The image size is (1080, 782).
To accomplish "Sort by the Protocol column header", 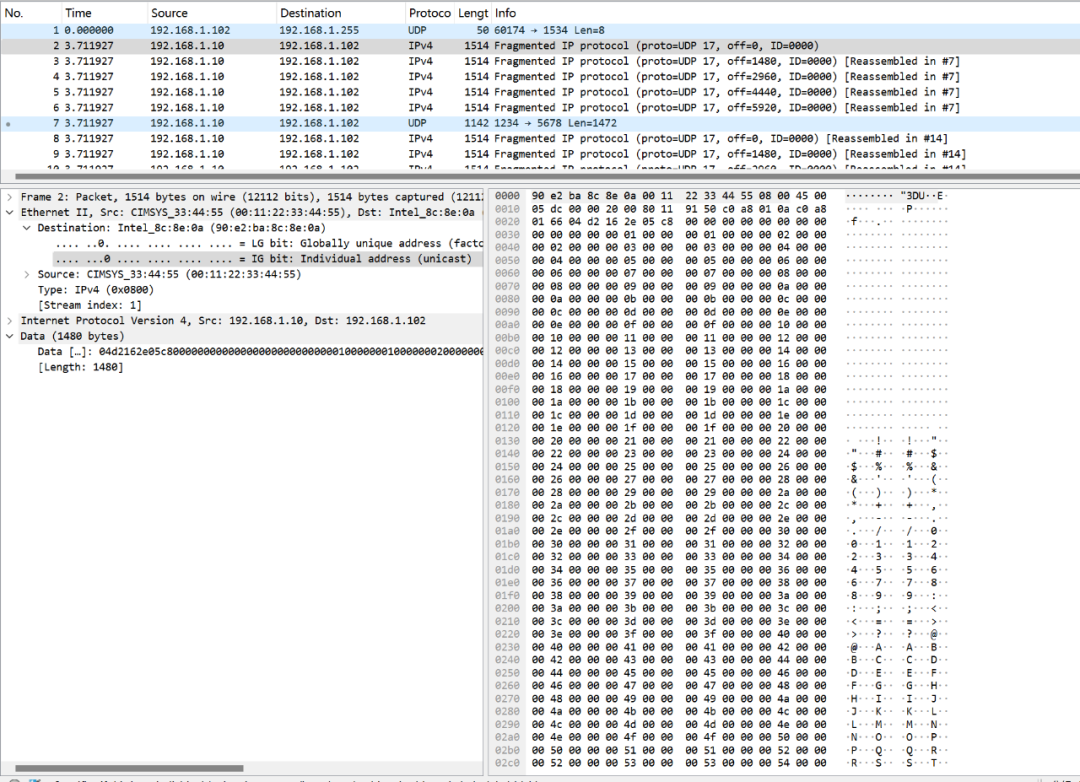I will pos(429,12).
